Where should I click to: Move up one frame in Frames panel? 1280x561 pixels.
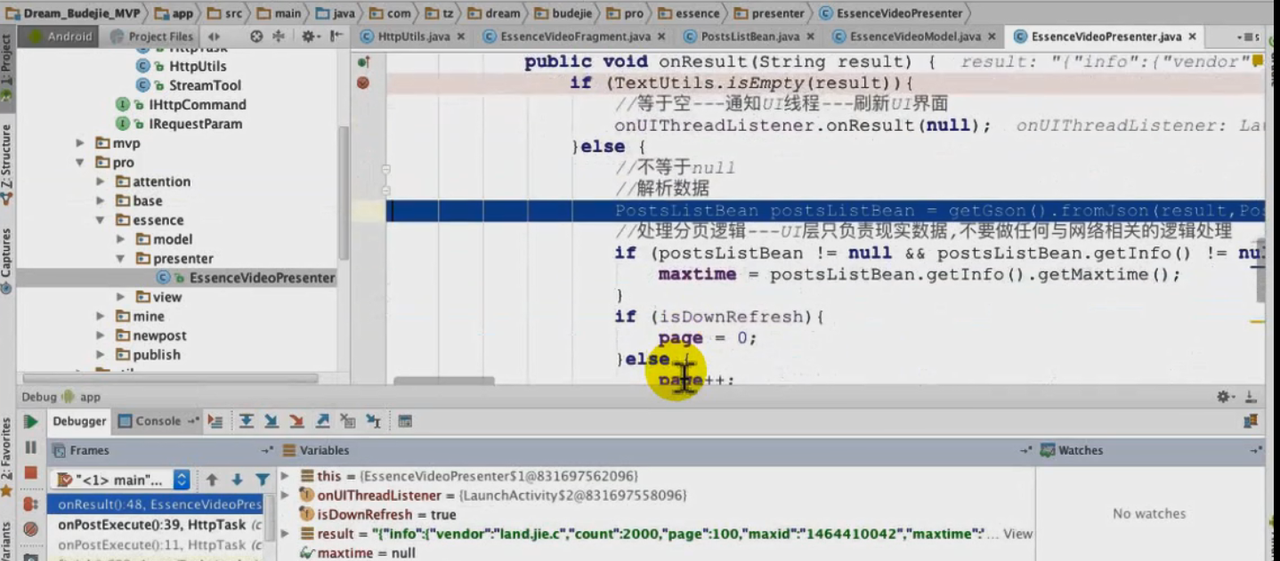tap(212, 480)
